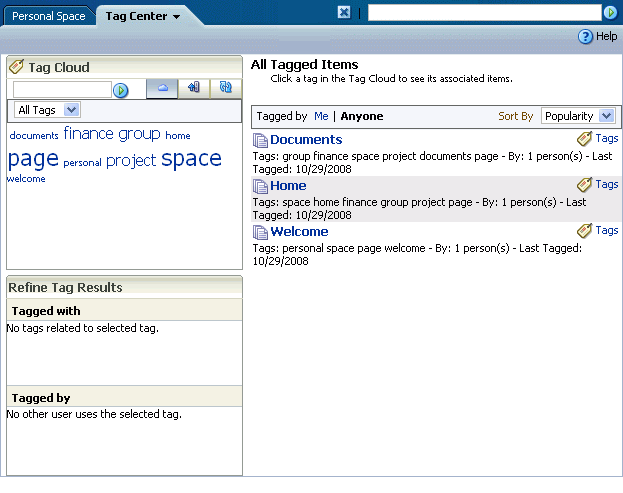Open the Sort By Popularity dropdown
This screenshot has height=493, width=623.
(x=578, y=116)
